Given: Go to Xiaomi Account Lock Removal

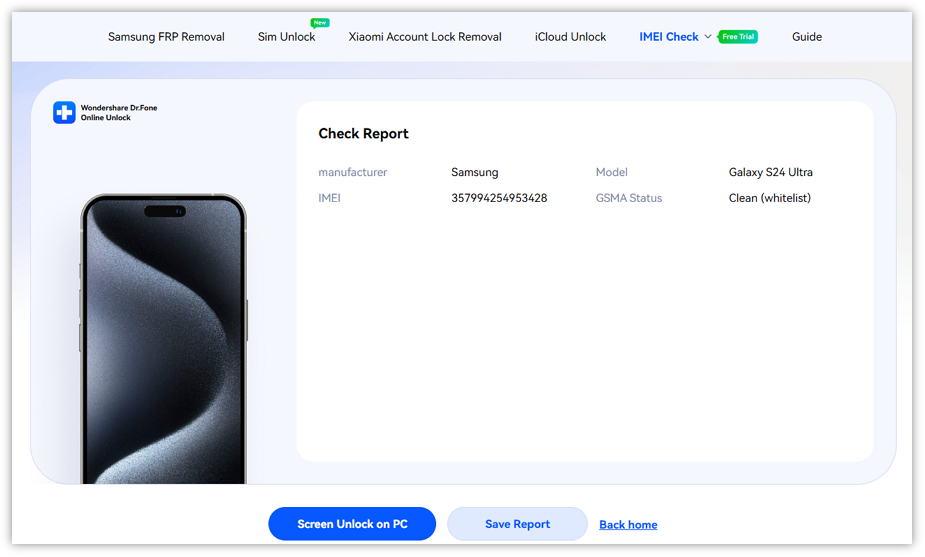Looking at the screenshot, I should point(425,37).
